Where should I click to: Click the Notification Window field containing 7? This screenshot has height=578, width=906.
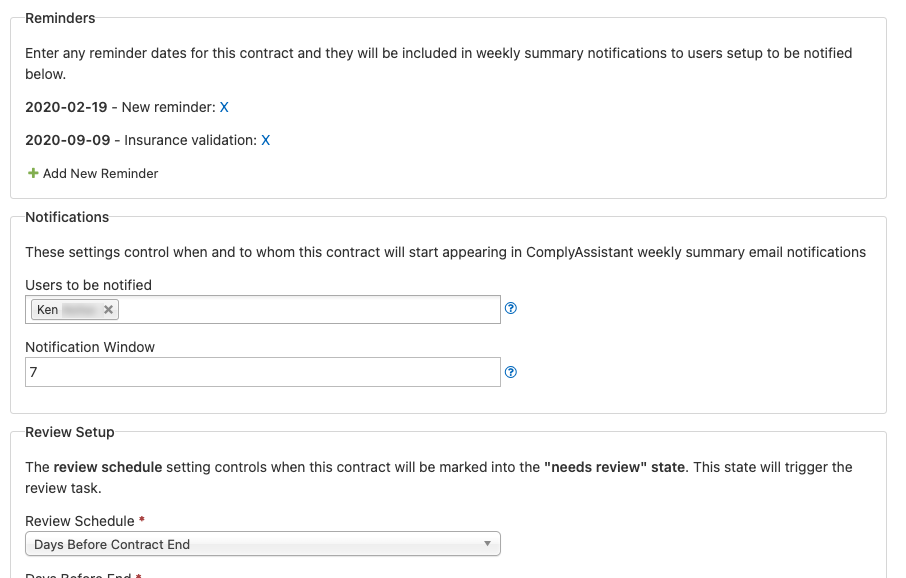pyautogui.click(x=262, y=372)
